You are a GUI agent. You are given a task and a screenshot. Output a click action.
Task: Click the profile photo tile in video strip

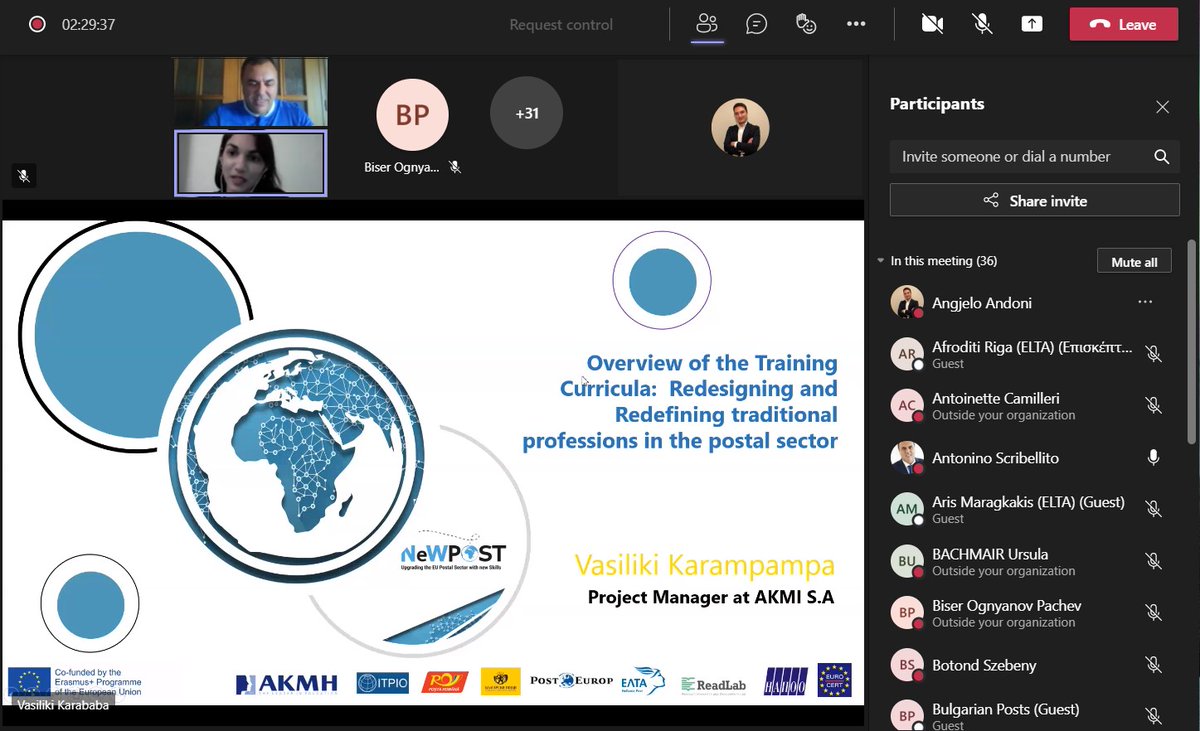740,128
